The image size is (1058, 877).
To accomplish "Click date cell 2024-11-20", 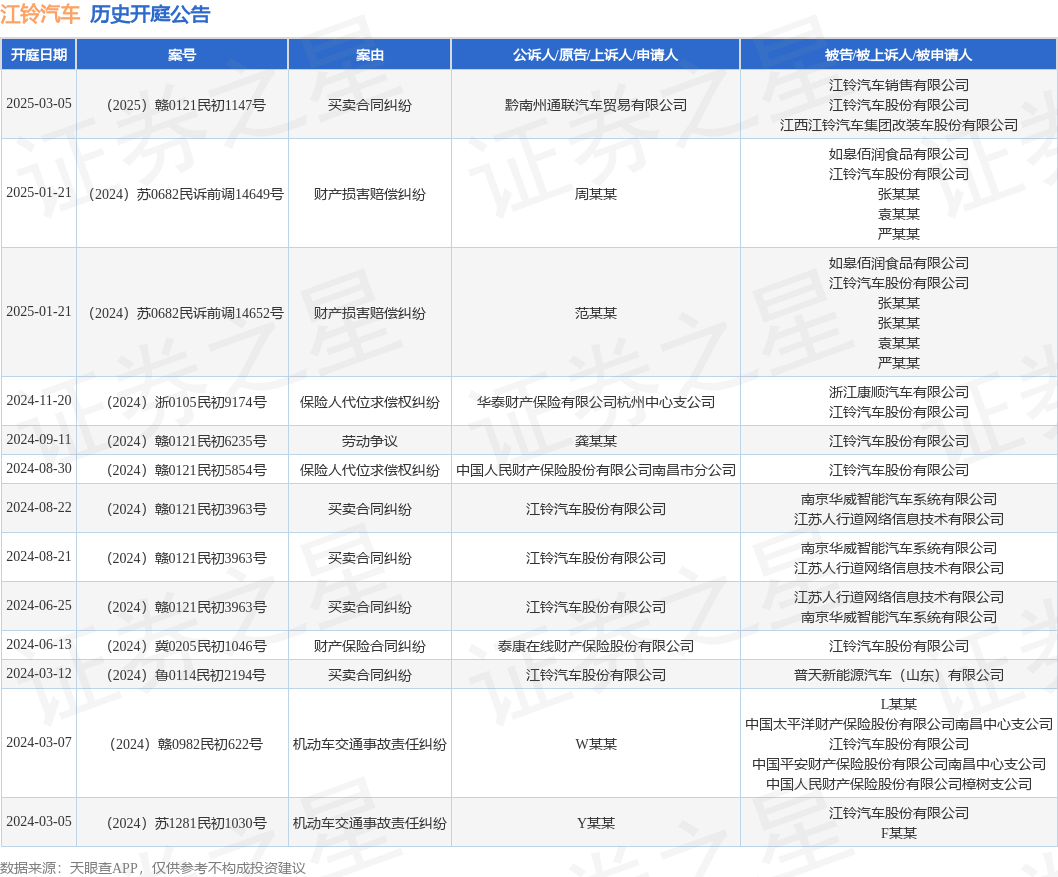I will pos(38,401).
